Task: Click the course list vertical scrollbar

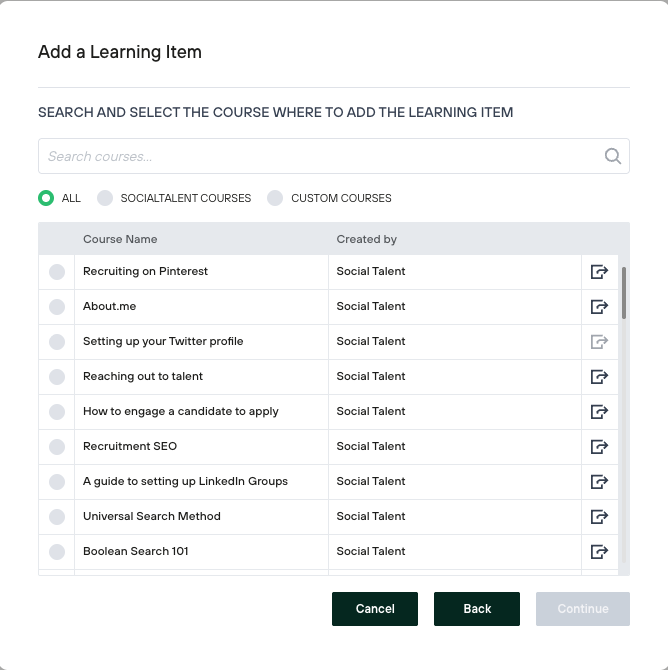Action: click(624, 292)
